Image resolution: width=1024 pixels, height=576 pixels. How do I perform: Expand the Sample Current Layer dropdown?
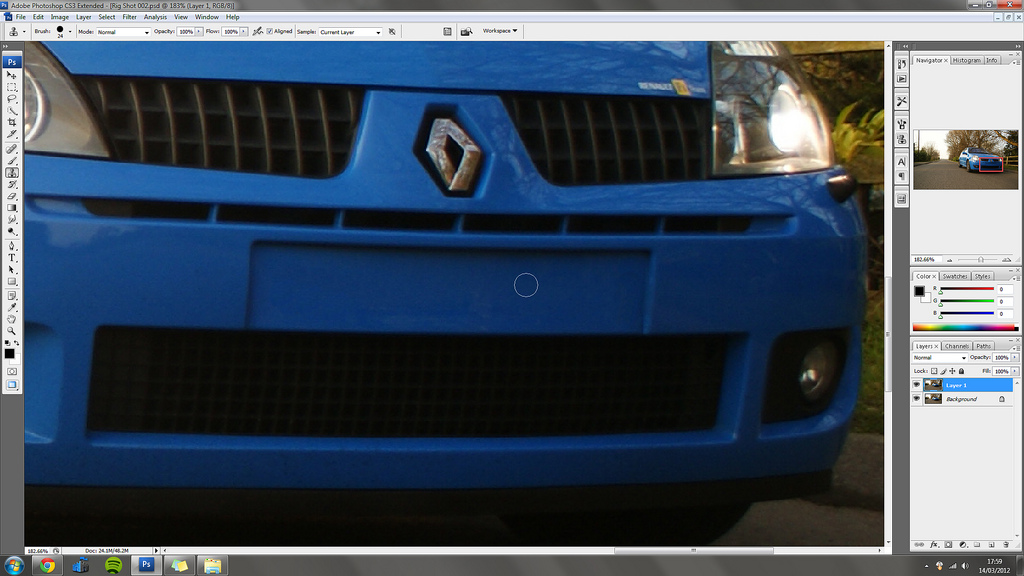[350, 32]
